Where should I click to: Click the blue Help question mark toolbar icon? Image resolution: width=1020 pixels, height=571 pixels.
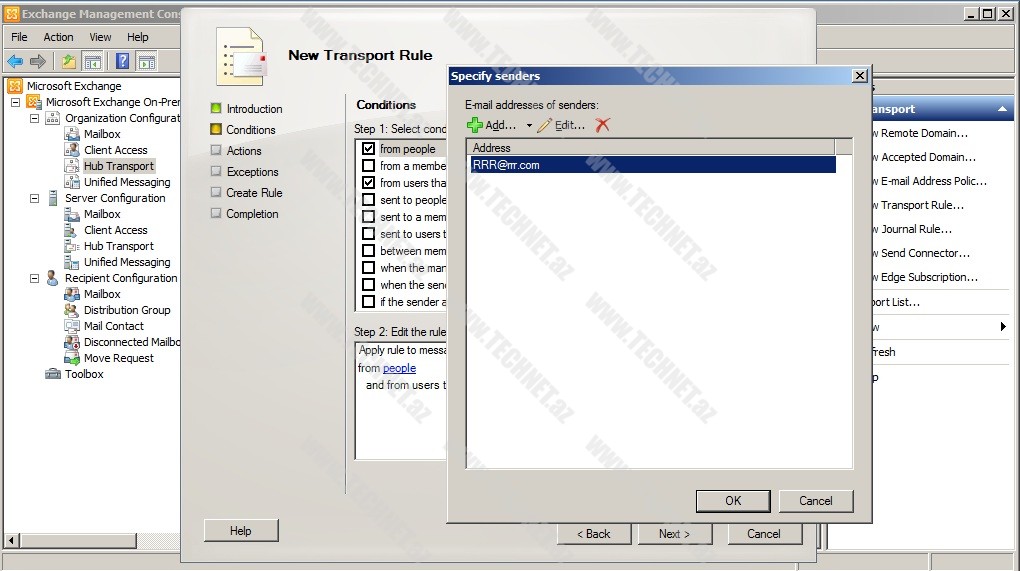pos(122,61)
